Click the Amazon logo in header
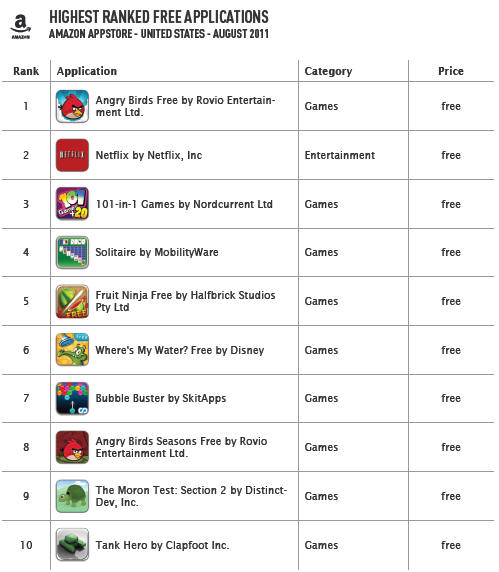Screen dimensions: 499x572 coord(20,26)
